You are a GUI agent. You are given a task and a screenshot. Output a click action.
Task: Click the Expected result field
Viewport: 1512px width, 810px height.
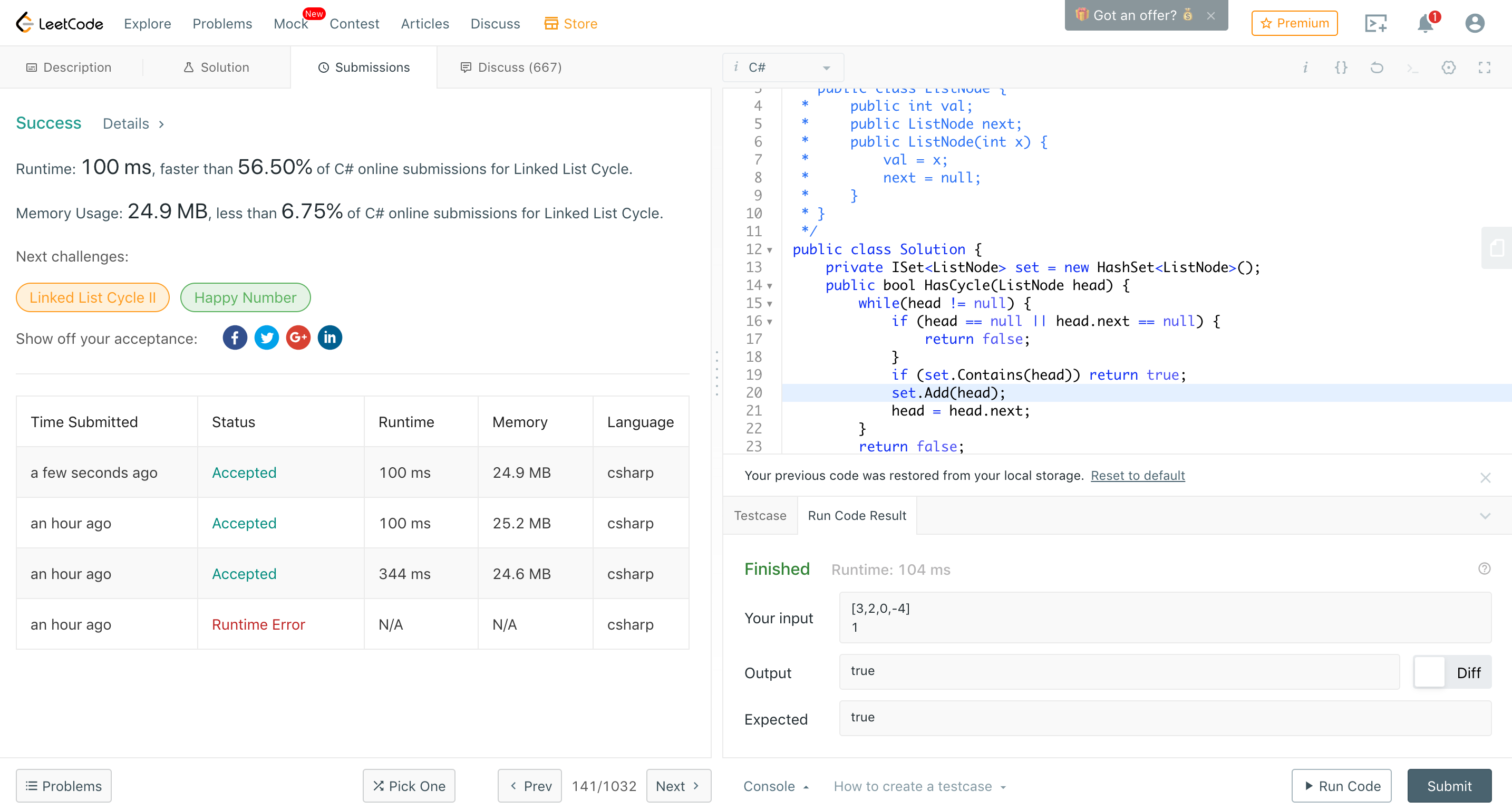(x=1165, y=718)
